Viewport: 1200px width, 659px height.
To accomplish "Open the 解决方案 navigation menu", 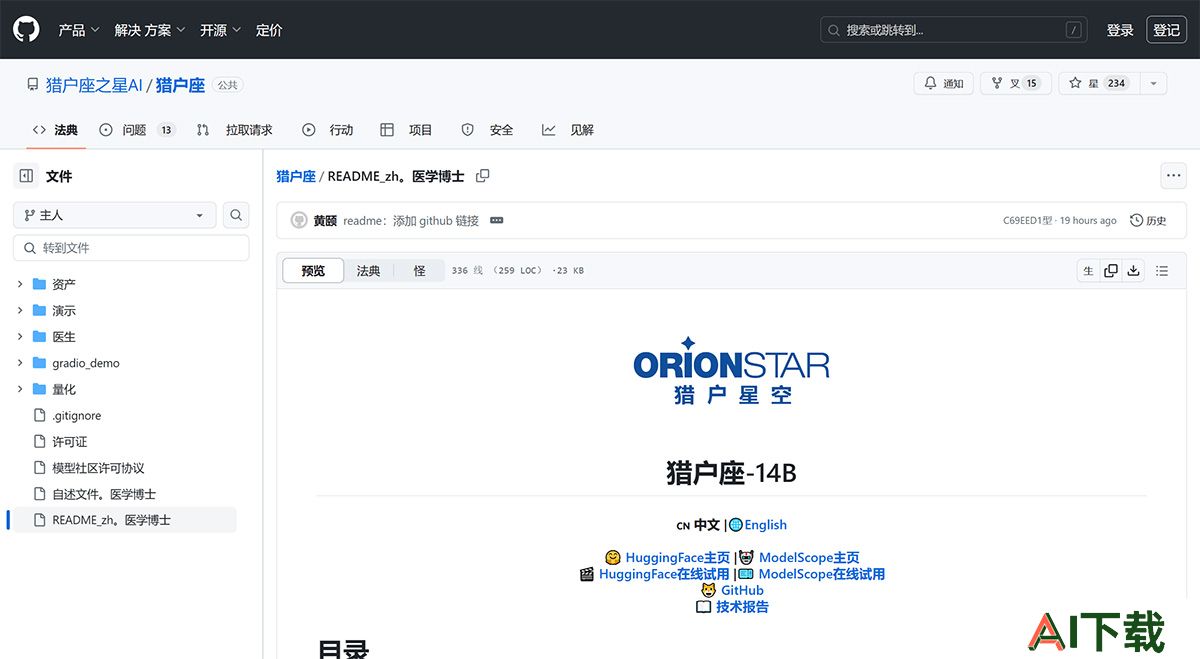I will pyautogui.click(x=150, y=30).
